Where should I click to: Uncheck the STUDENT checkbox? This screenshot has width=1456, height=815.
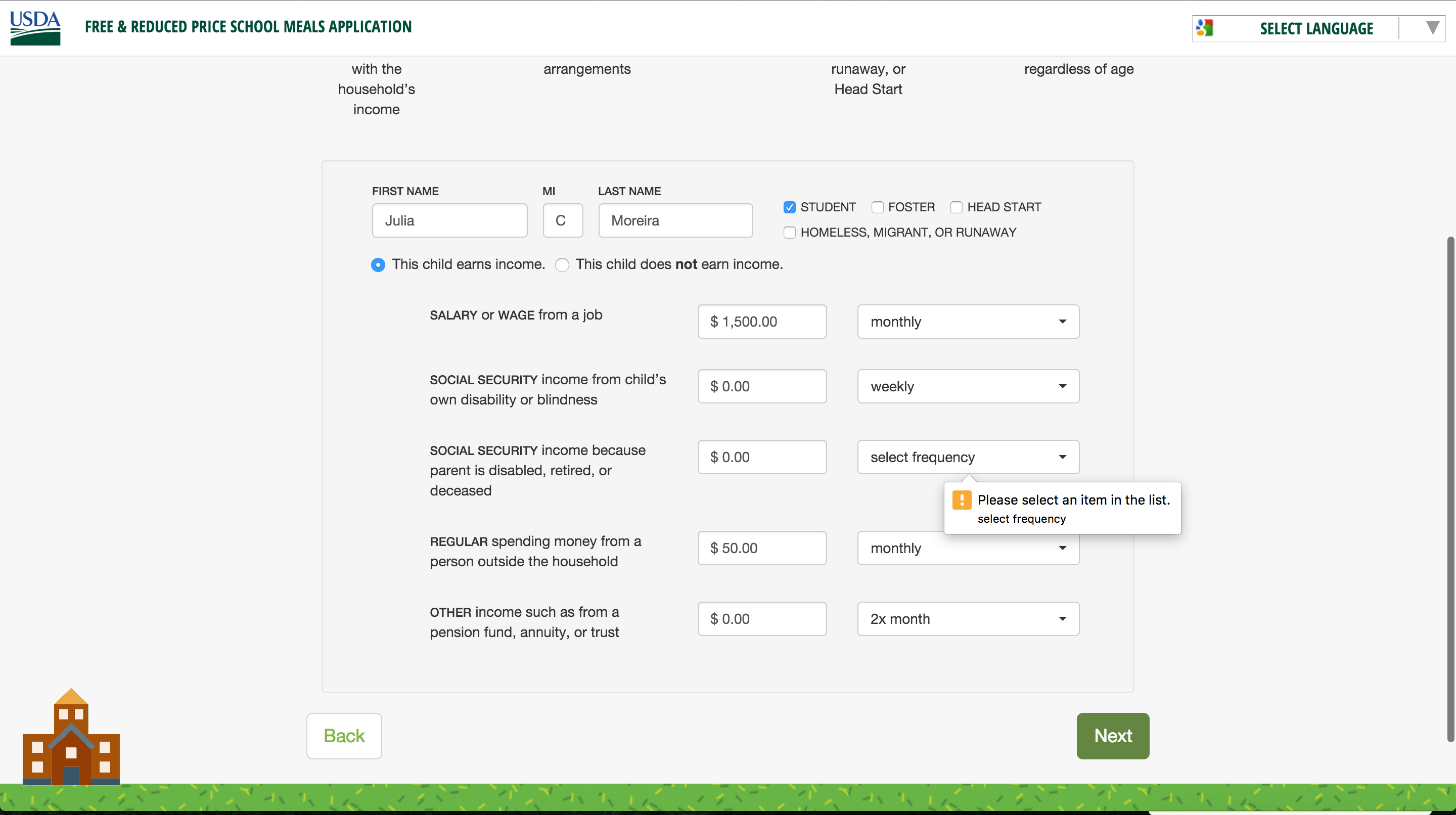pyautogui.click(x=790, y=207)
